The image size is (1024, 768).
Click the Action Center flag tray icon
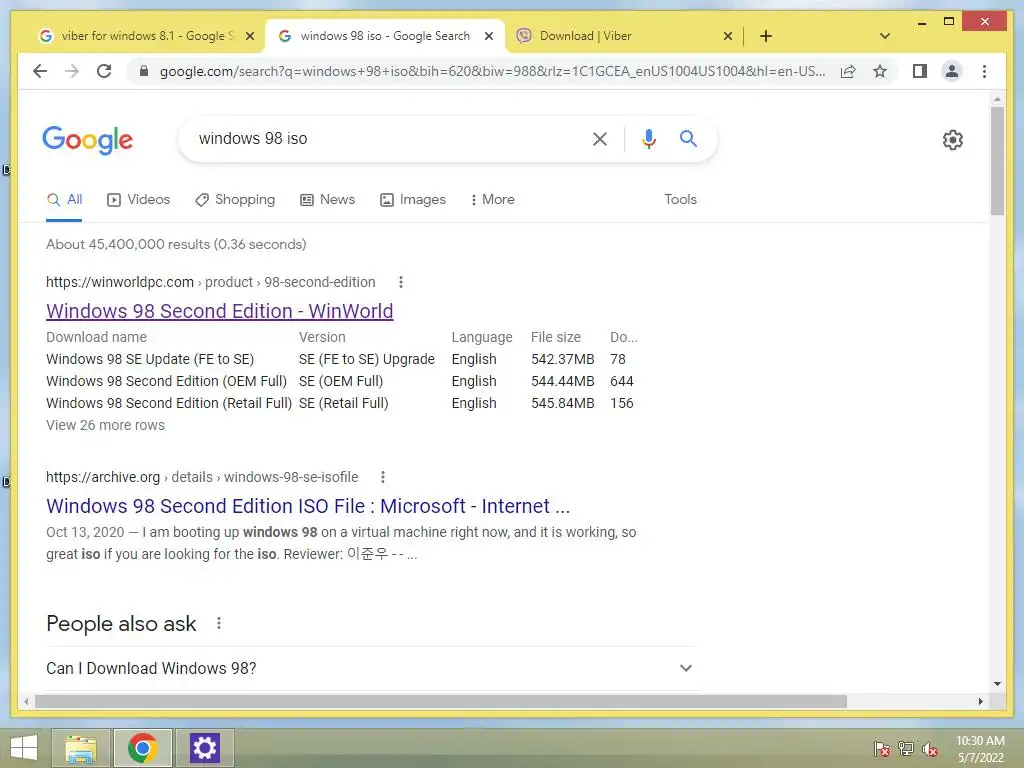881,749
